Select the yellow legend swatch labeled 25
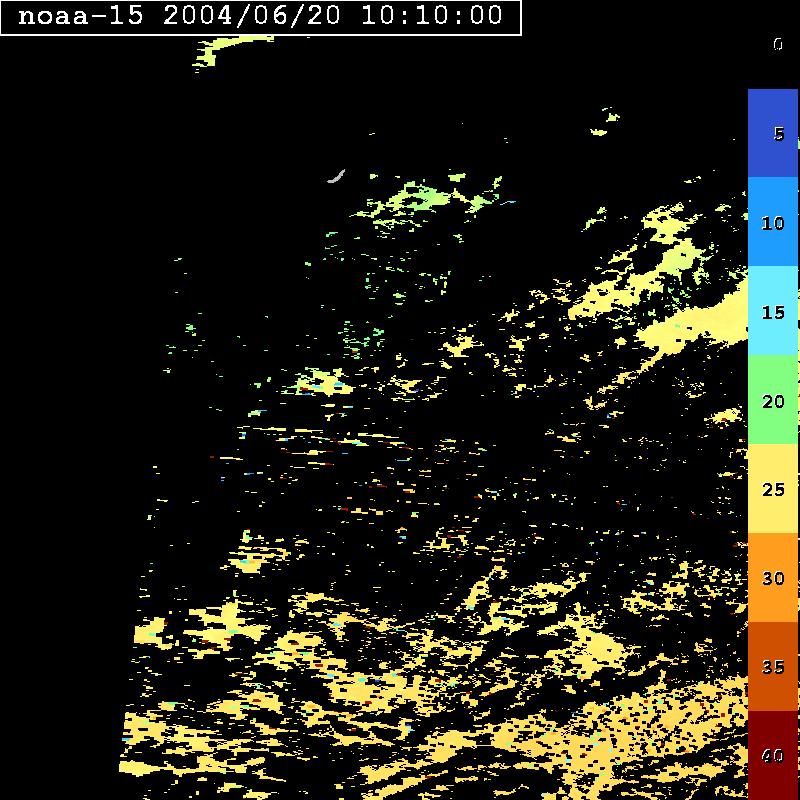This screenshot has height=800, width=800. pyautogui.click(x=772, y=489)
